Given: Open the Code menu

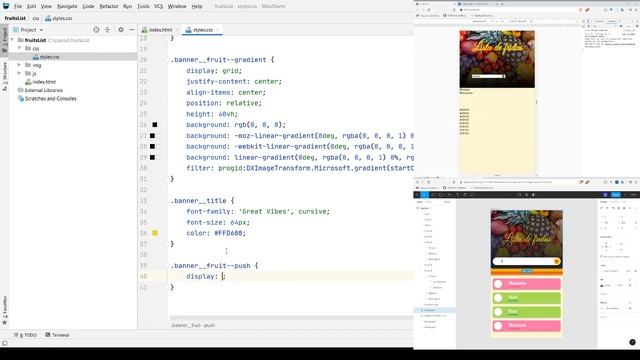Looking at the screenshot, I should pyautogui.click(x=88, y=7).
